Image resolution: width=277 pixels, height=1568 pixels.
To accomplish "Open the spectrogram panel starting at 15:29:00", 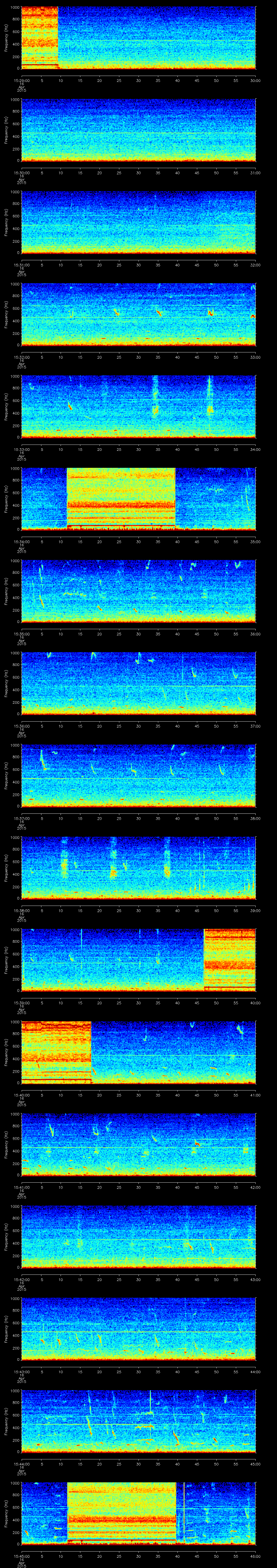I will point(138,38).
